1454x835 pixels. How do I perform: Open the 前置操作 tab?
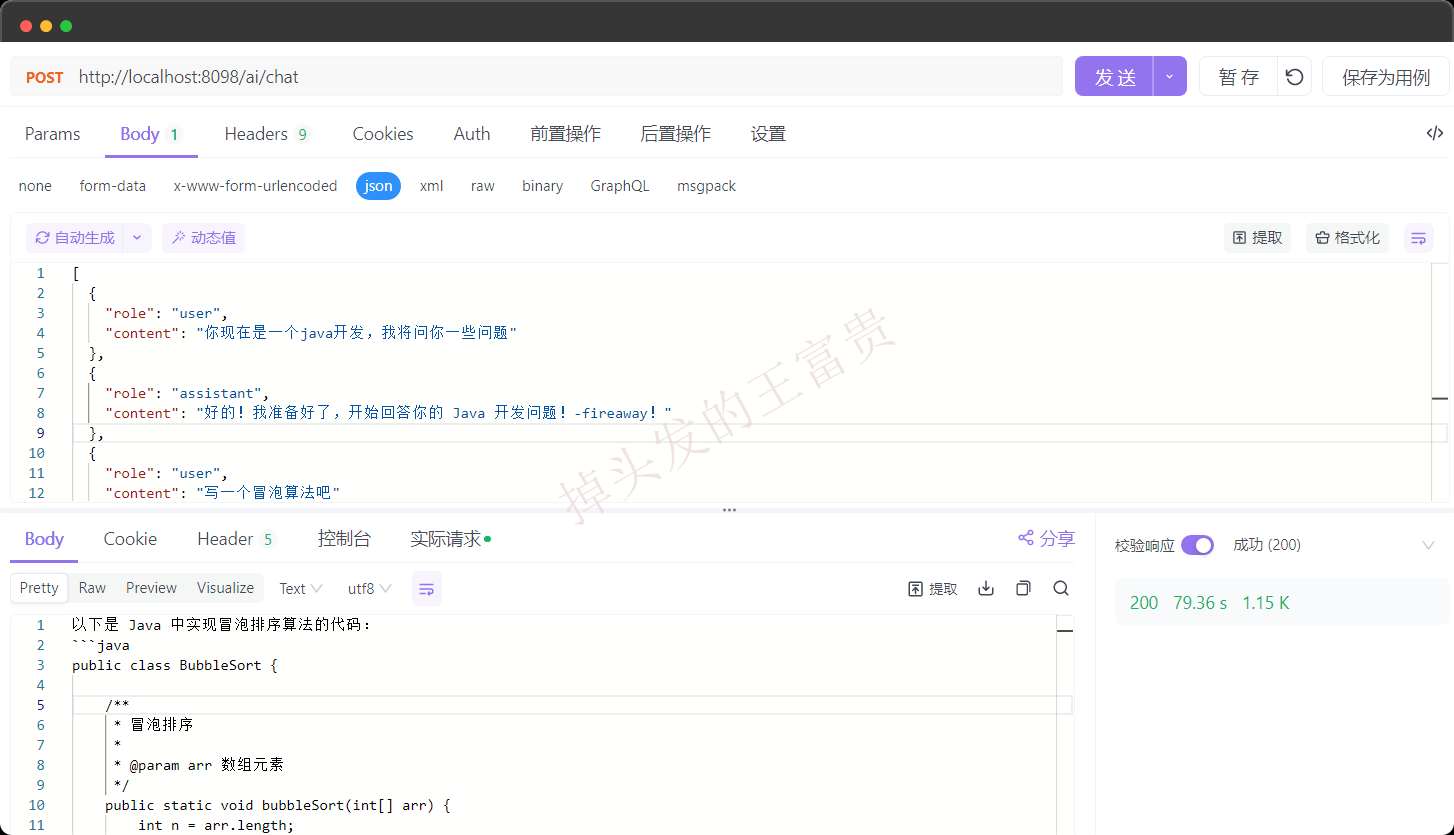click(x=565, y=134)
